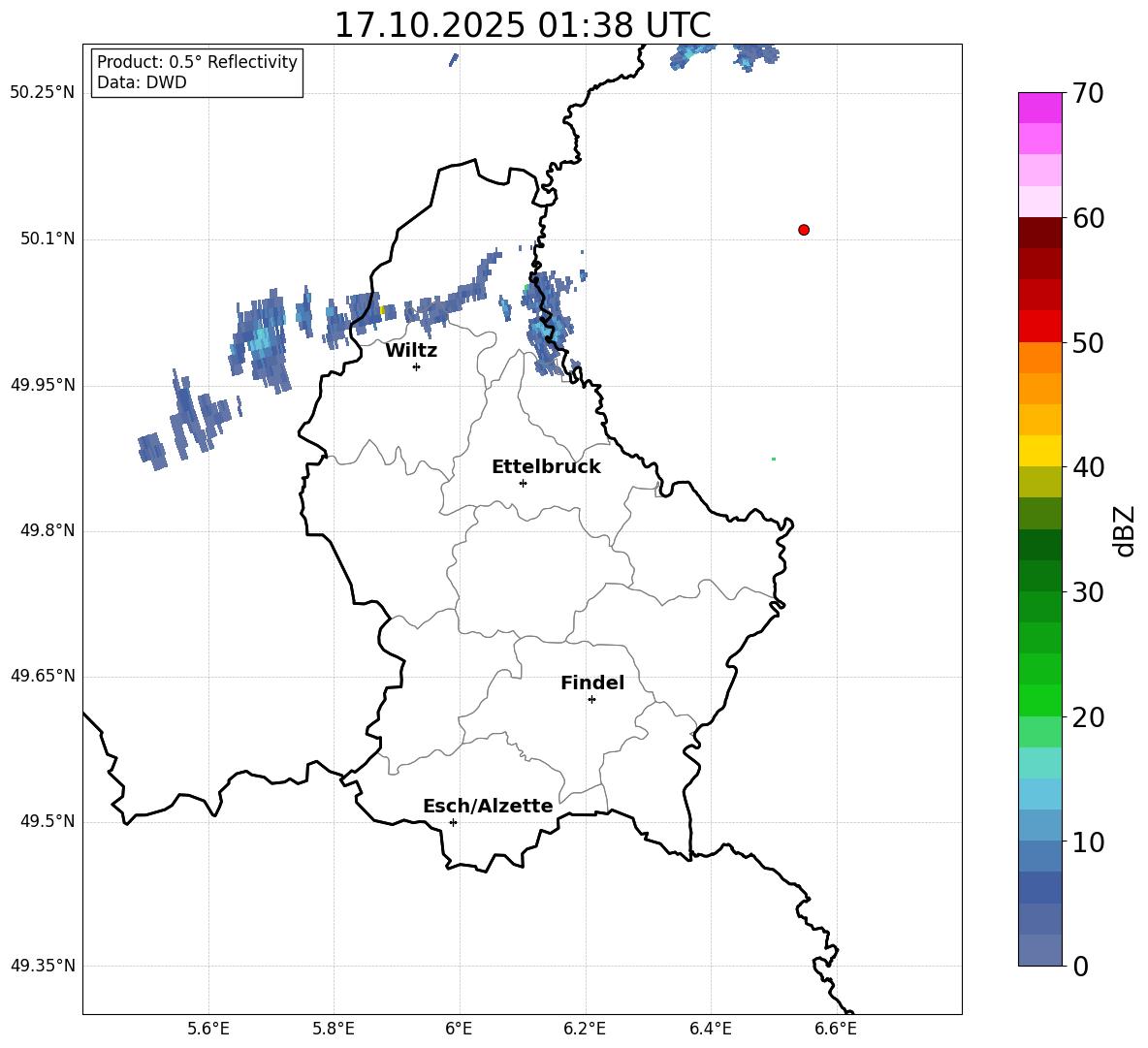
Task: Click the 49.8°N latitude label
Action: [48, 530]
